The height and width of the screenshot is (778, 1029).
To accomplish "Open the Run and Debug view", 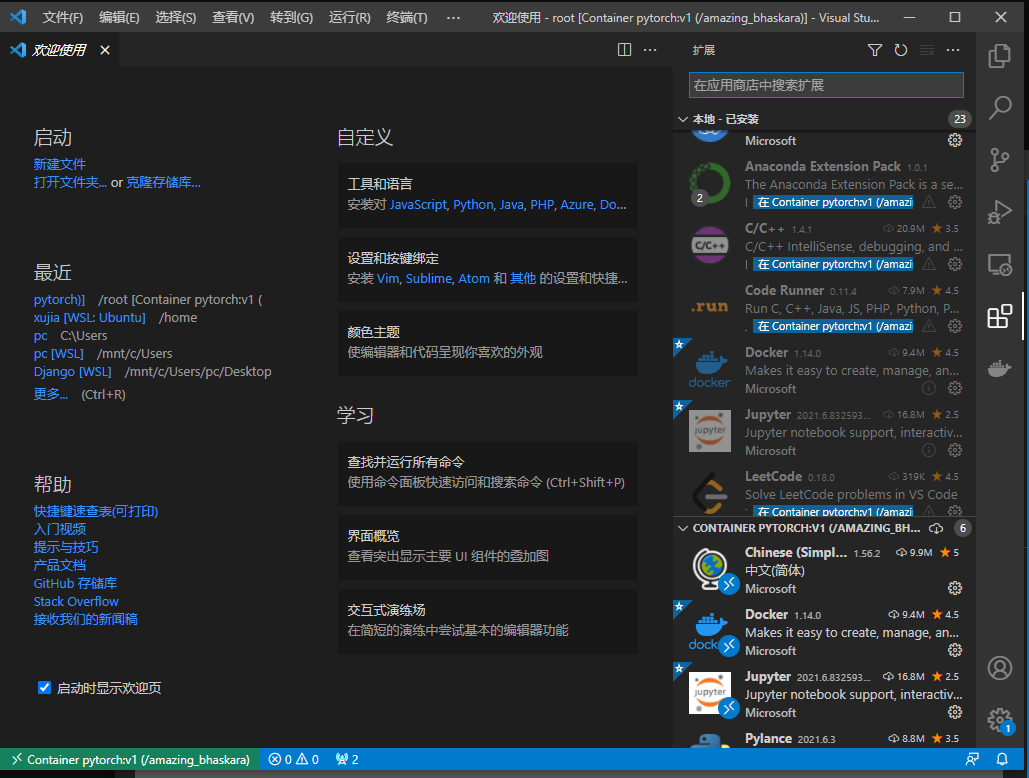I will point(999,213).
